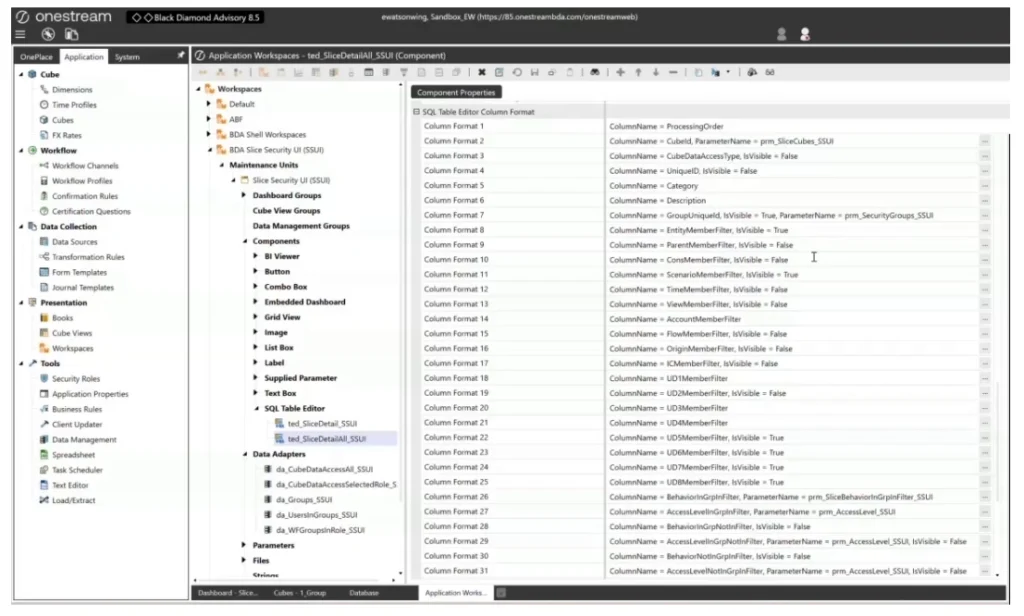Open Dimensions under Cube
This screenshot has height=616, width=1024.
pyautogui.click(x=72, y=89)
